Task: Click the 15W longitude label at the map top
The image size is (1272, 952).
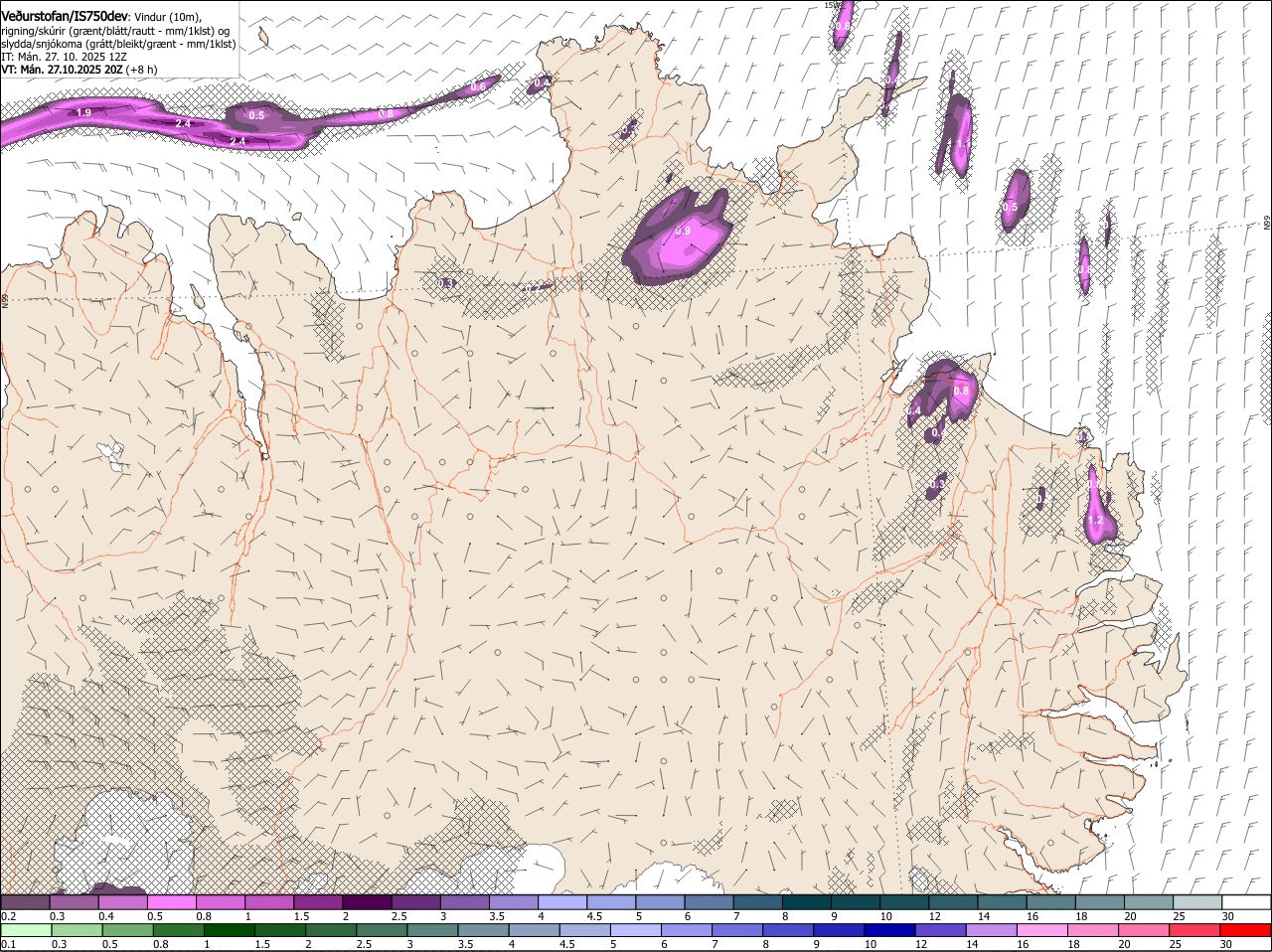Action: [x=833, y=5]
